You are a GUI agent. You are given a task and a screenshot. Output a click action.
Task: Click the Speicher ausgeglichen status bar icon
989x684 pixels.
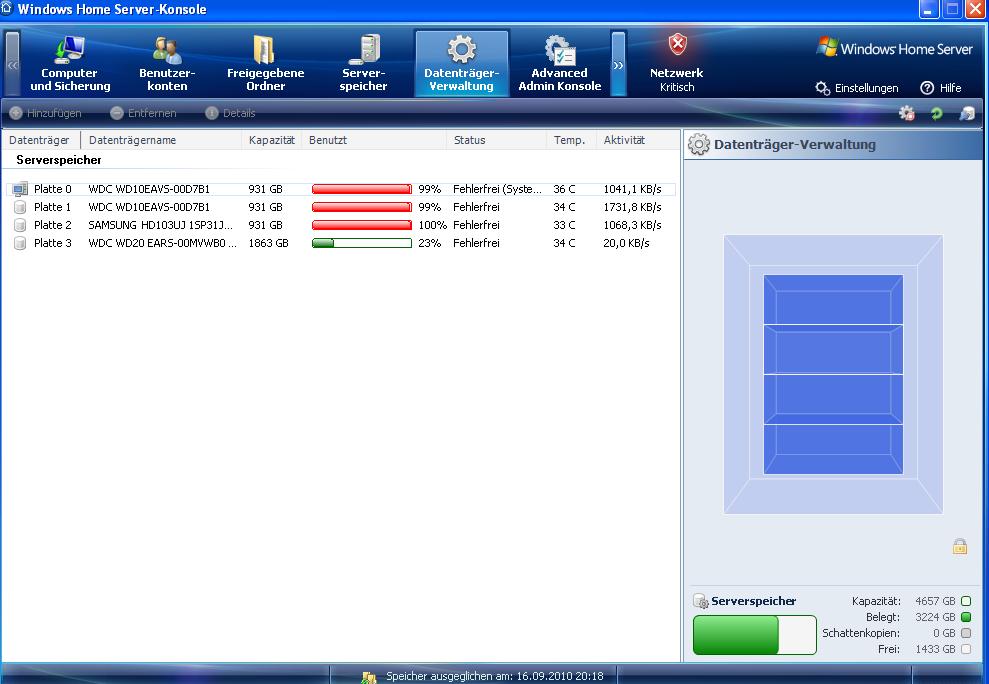(369, 677)
